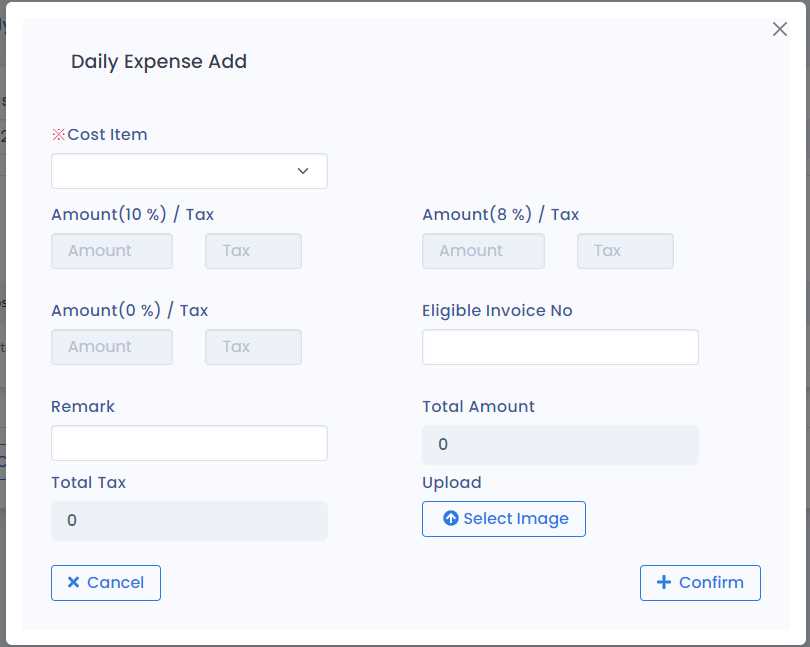This screenshot has width=810, height=647.
Task: Focus the Amount(10 %) amount field
Action: pos(112,251)
